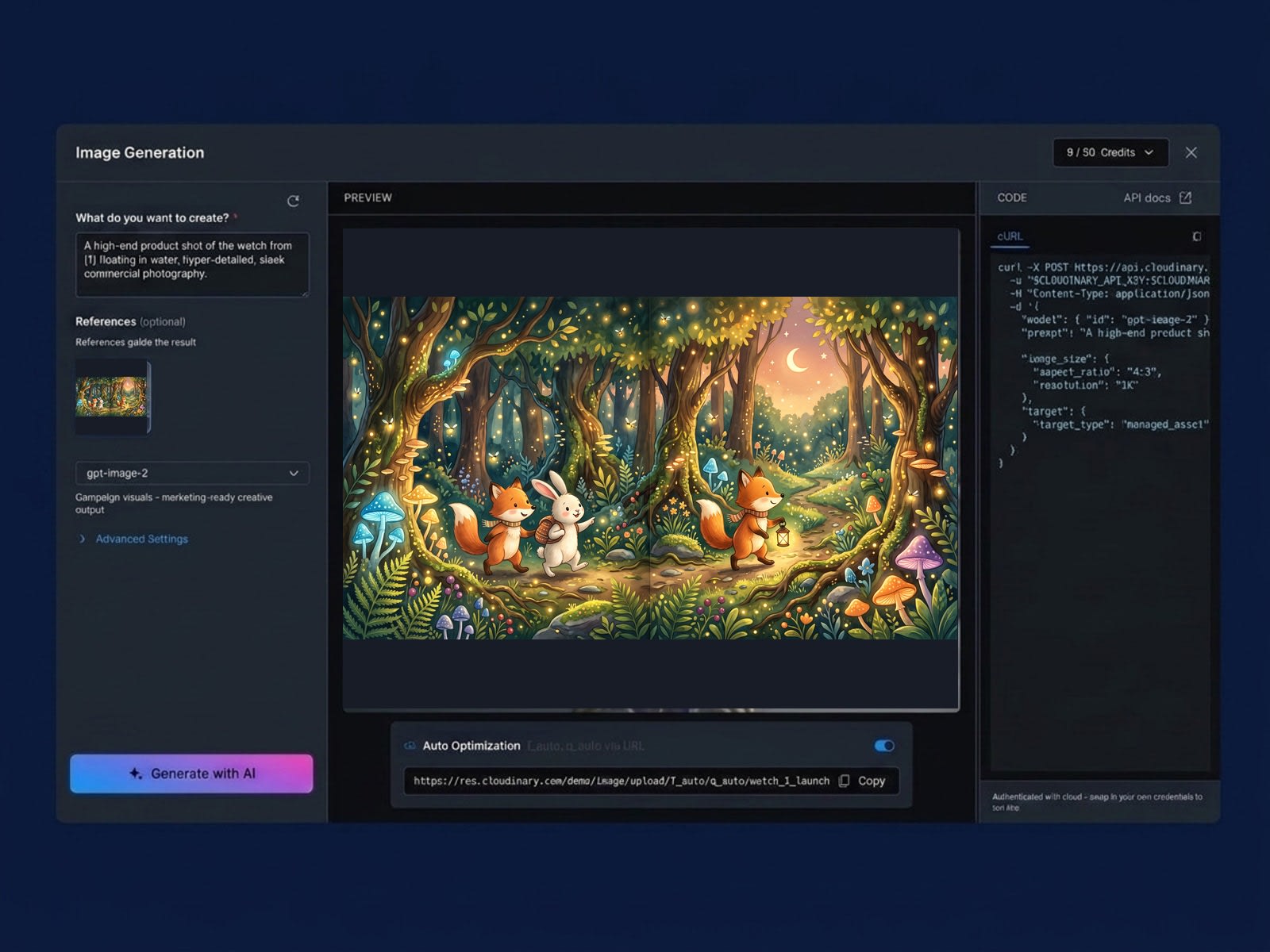Open the API docs external link icon
Image resolution: width=1270 pixels, height=952 pixels.
click(x=1185, y=198)
